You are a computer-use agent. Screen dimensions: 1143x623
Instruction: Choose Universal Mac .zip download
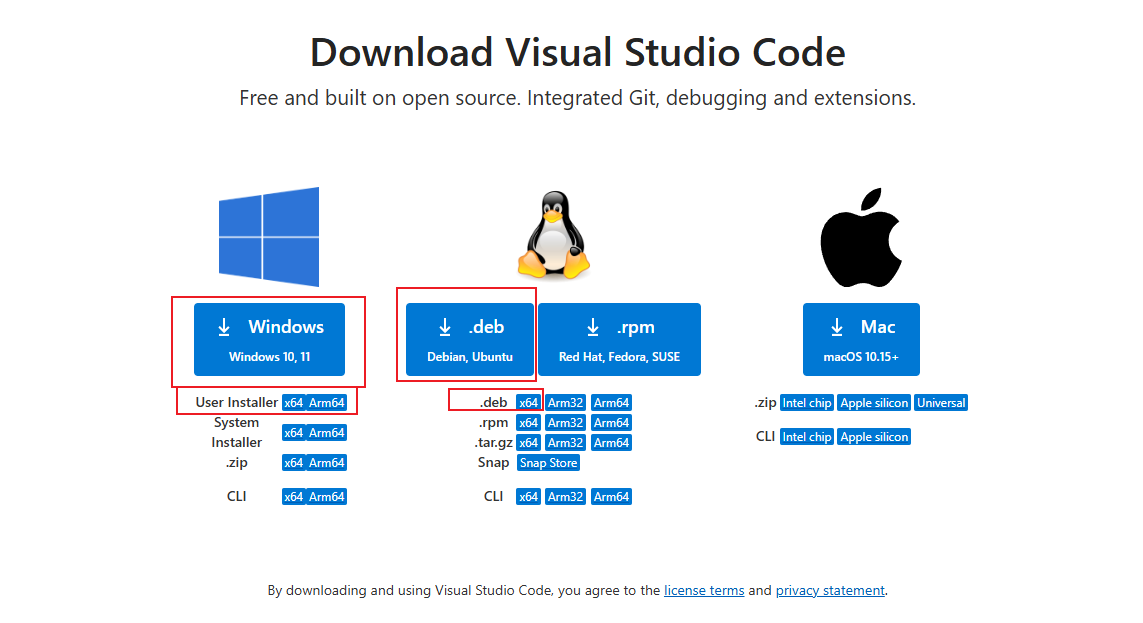(x=941, y=403)
